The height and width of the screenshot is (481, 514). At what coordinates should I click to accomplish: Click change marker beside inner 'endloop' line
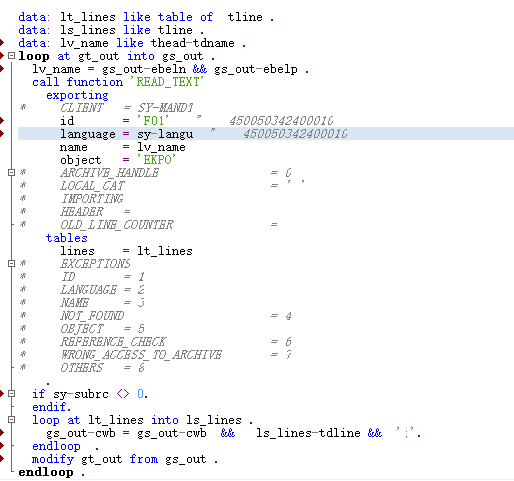pos(2,446)
